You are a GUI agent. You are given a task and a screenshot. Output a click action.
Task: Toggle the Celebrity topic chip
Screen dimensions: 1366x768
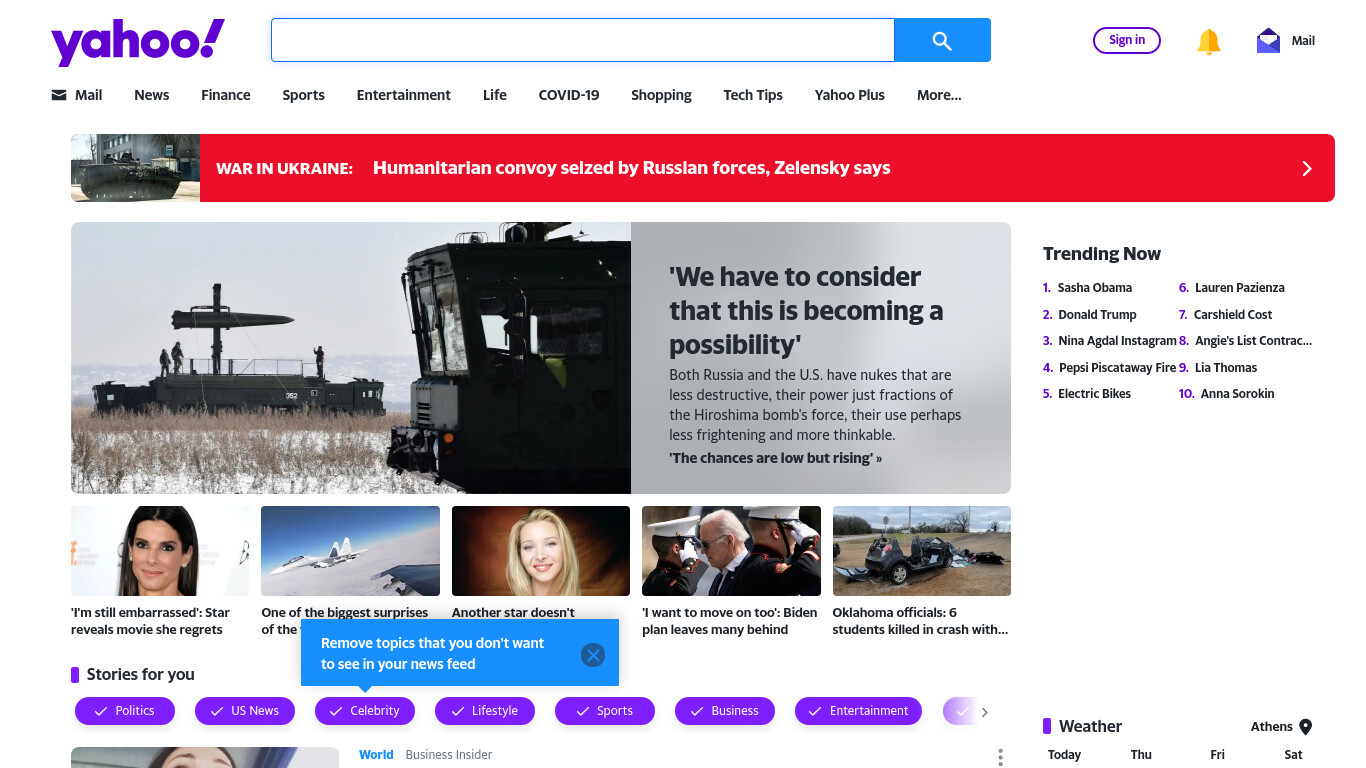tap(365, 711)
